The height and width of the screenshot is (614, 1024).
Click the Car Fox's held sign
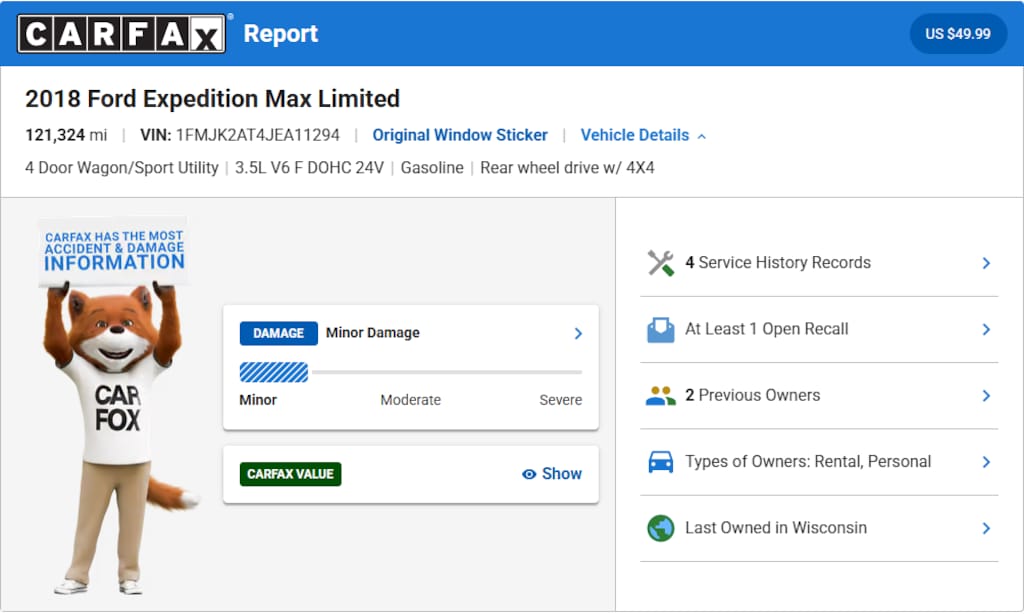point(114,251)
